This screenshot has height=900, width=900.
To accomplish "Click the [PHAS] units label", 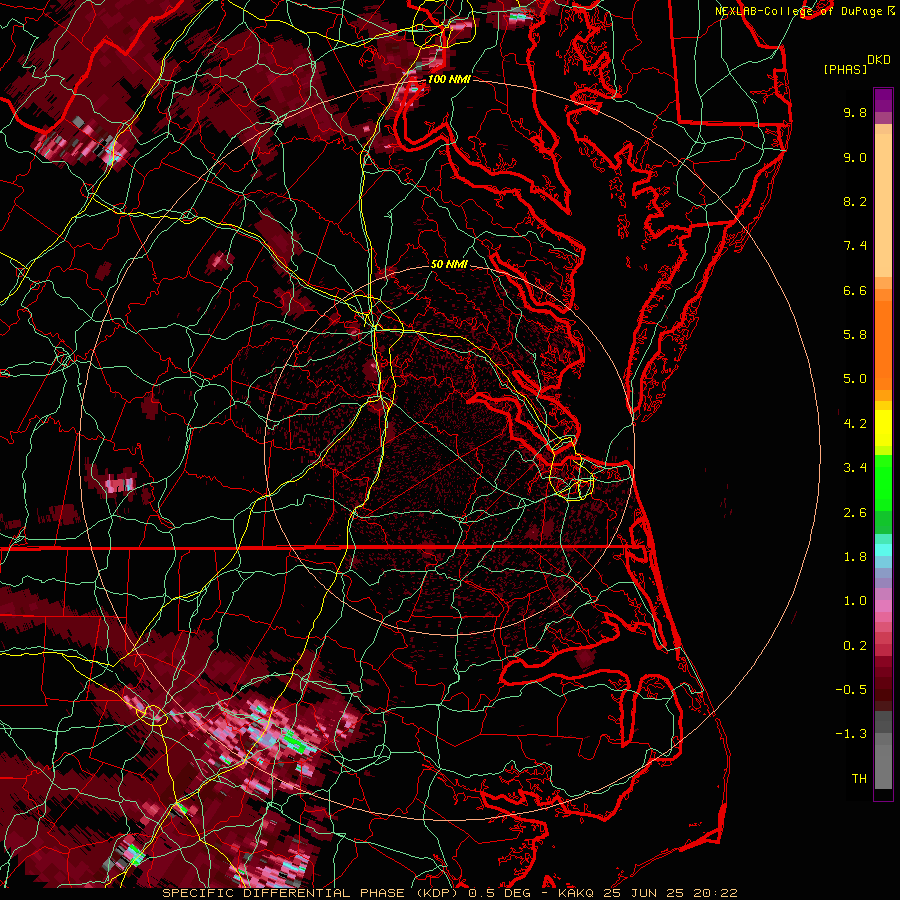I will 845,69.
